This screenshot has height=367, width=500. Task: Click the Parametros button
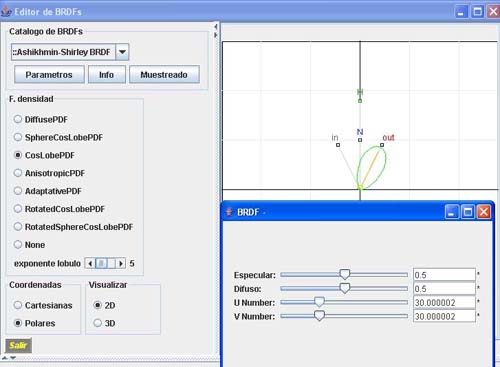click(x=49, y=74)
